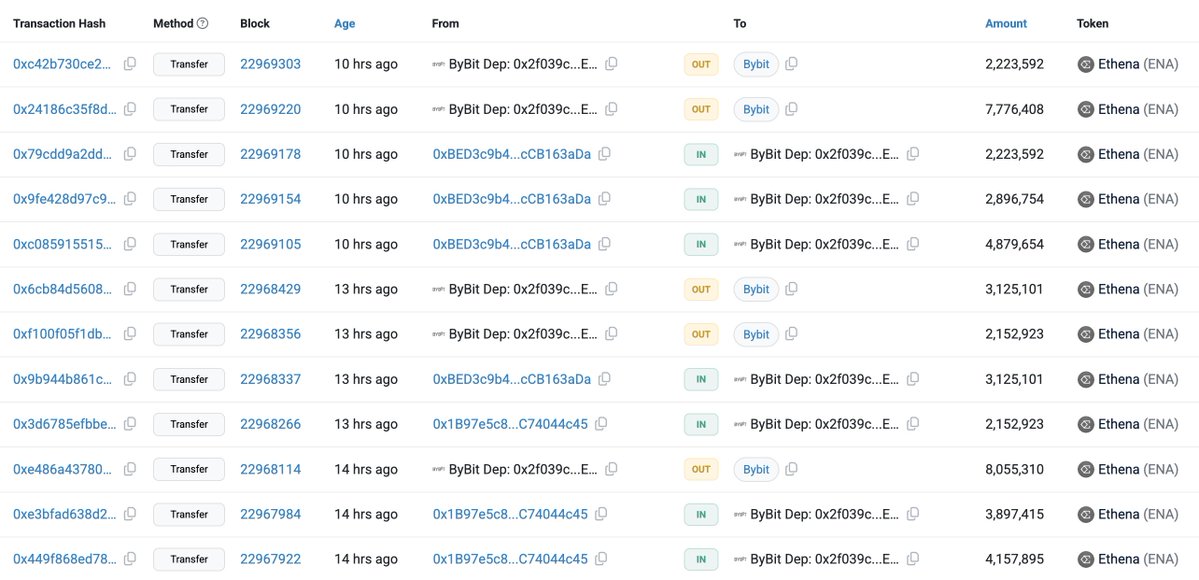Copy transaction hash 0x24186c35f8d
This screenshot has height=580, width=1199.
click(x=130, y=109)
